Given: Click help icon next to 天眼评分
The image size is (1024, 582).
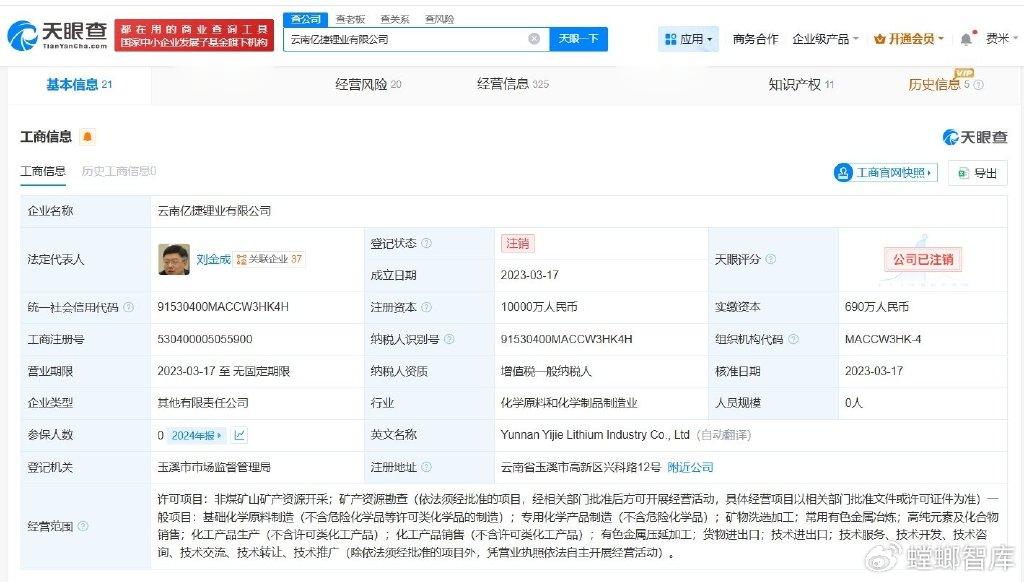Looking at the screenshot, I should coord(771,259).
